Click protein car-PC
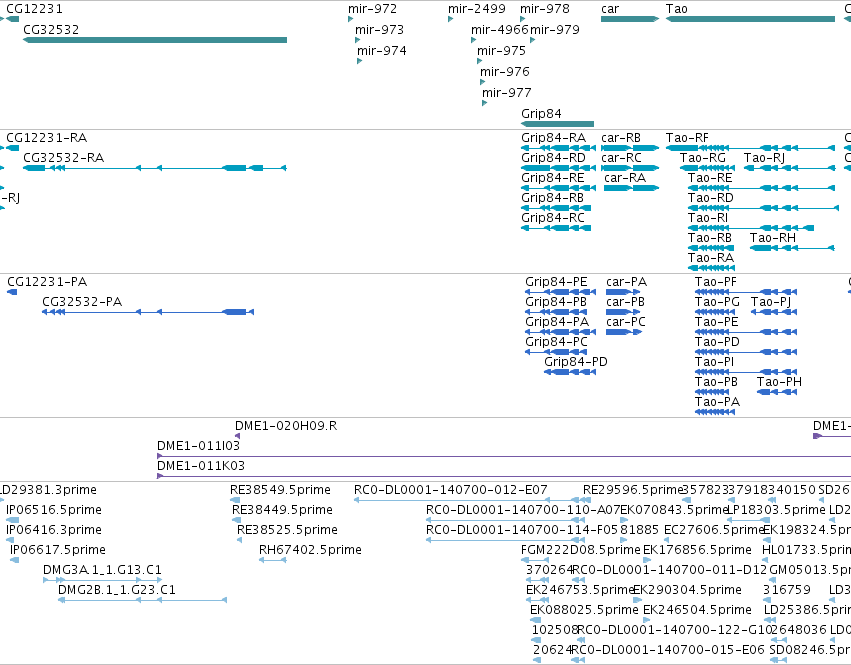Image resolution: width=851 pixels, height=665 pixels. coord(624,332)
